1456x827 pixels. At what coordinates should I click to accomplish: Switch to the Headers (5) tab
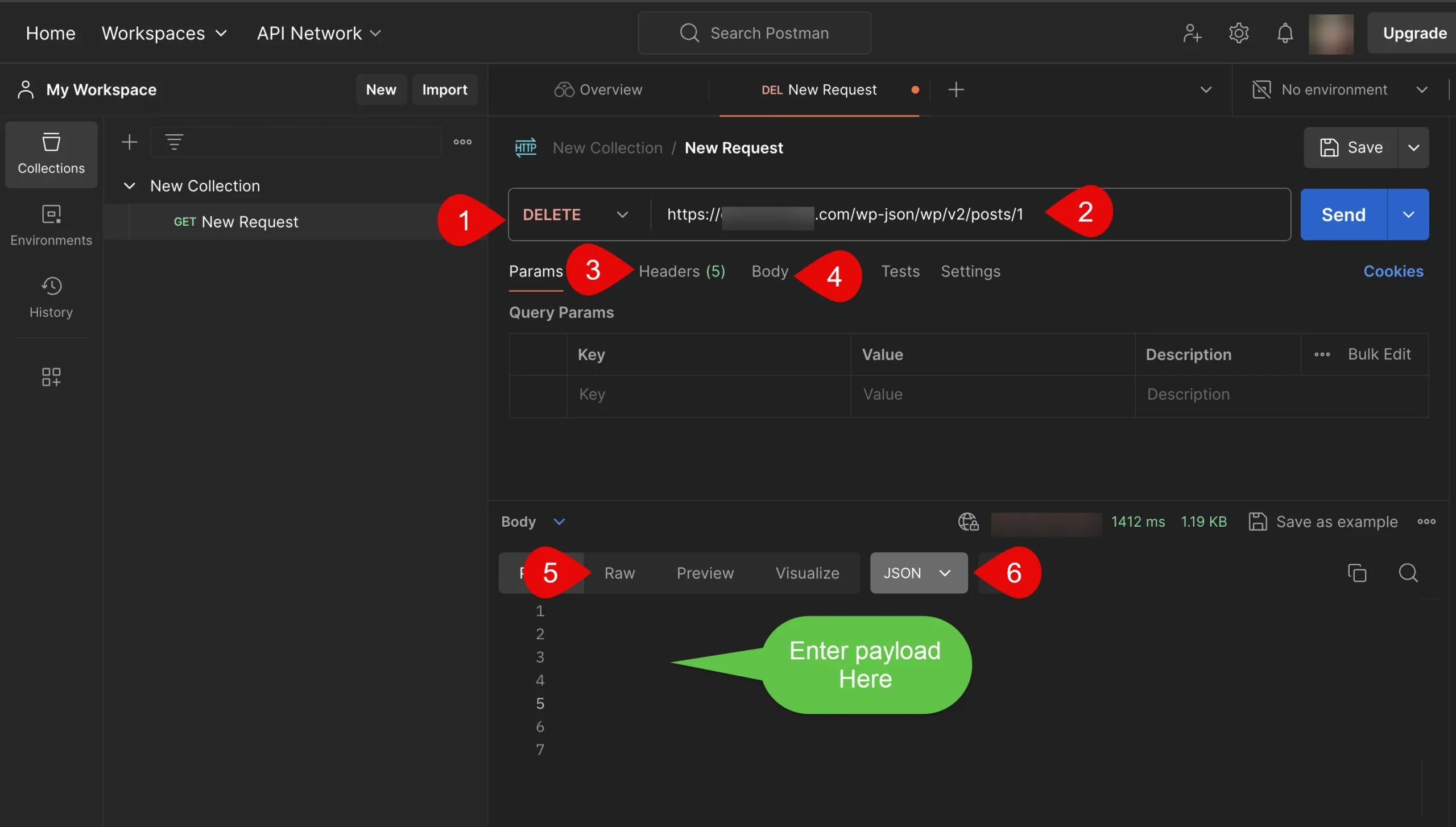681,271
